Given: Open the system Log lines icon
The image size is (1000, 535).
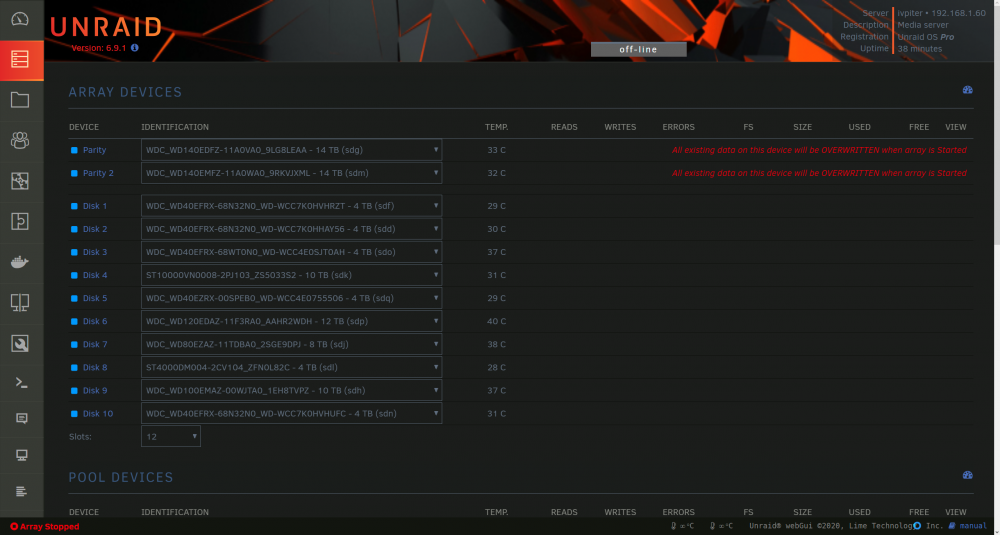Looking at the screenshot, I should [22, 491].
